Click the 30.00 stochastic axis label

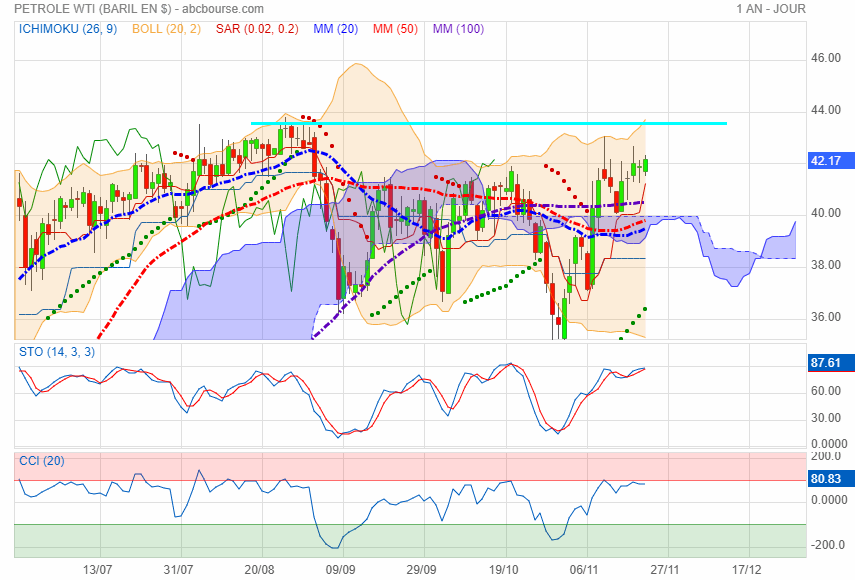coord(826,418)
